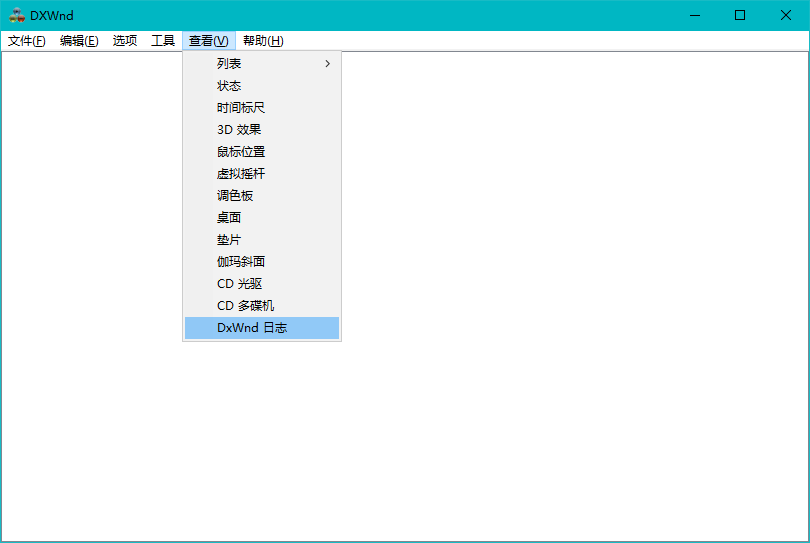The image size is (810, 543).
Task: Open the 工具 menu
Action: [163, 41]
